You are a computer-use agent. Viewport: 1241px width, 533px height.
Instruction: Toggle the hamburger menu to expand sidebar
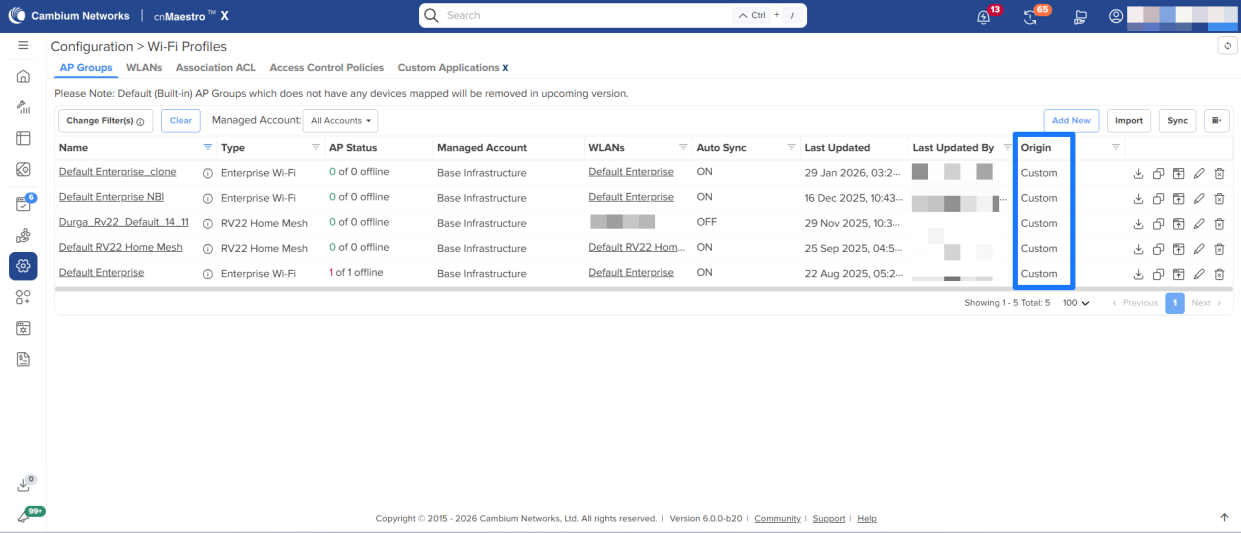click(23, 46)
